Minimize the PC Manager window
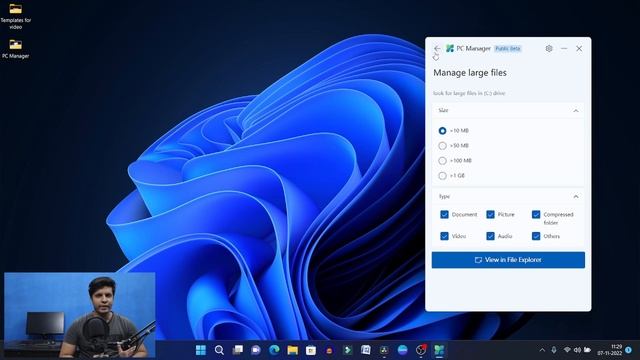 click(x=564, y=49)
